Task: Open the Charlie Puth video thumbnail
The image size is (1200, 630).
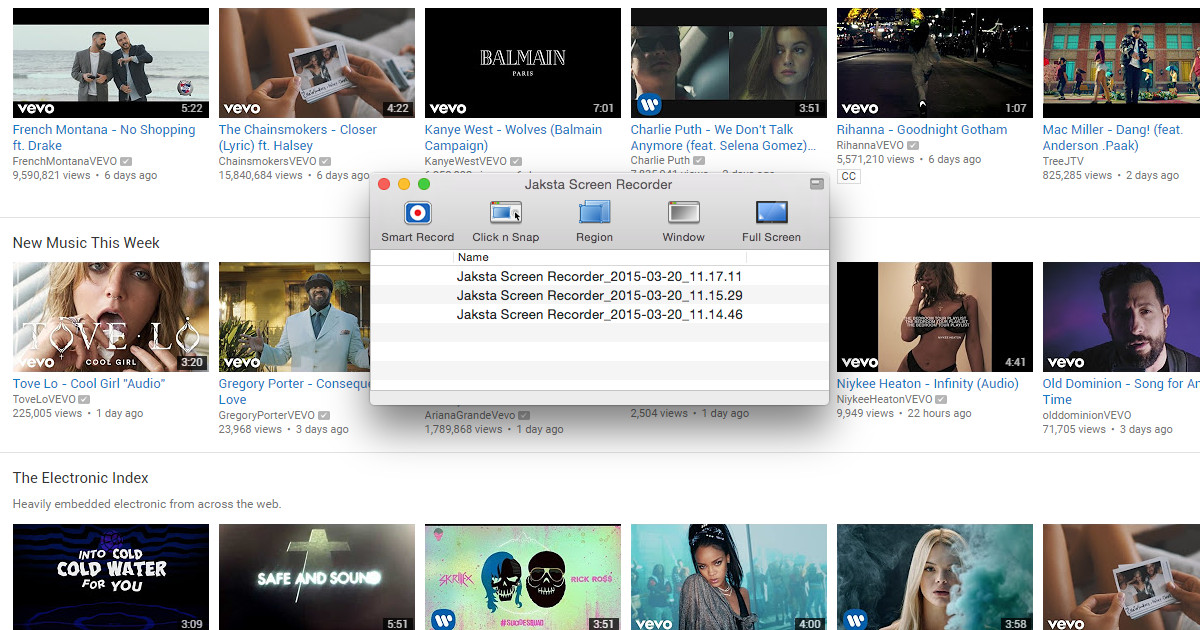Action: 729,63
